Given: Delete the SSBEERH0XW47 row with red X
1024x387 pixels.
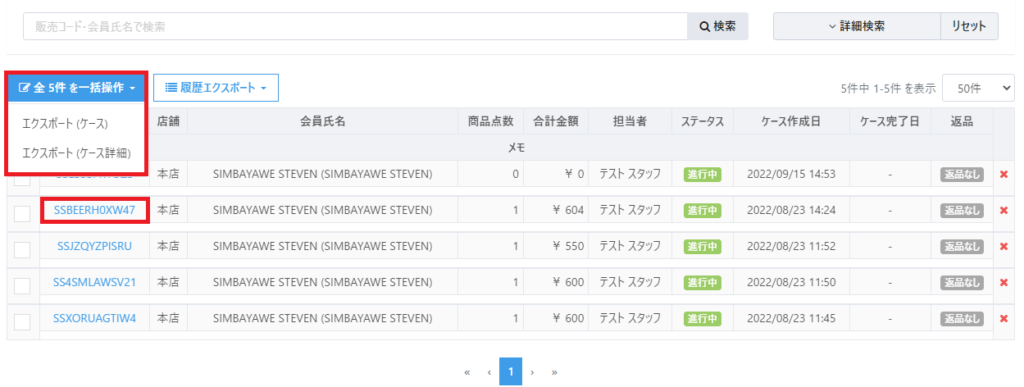Looking at the screenshot, I should click(x=1004, y=210).
